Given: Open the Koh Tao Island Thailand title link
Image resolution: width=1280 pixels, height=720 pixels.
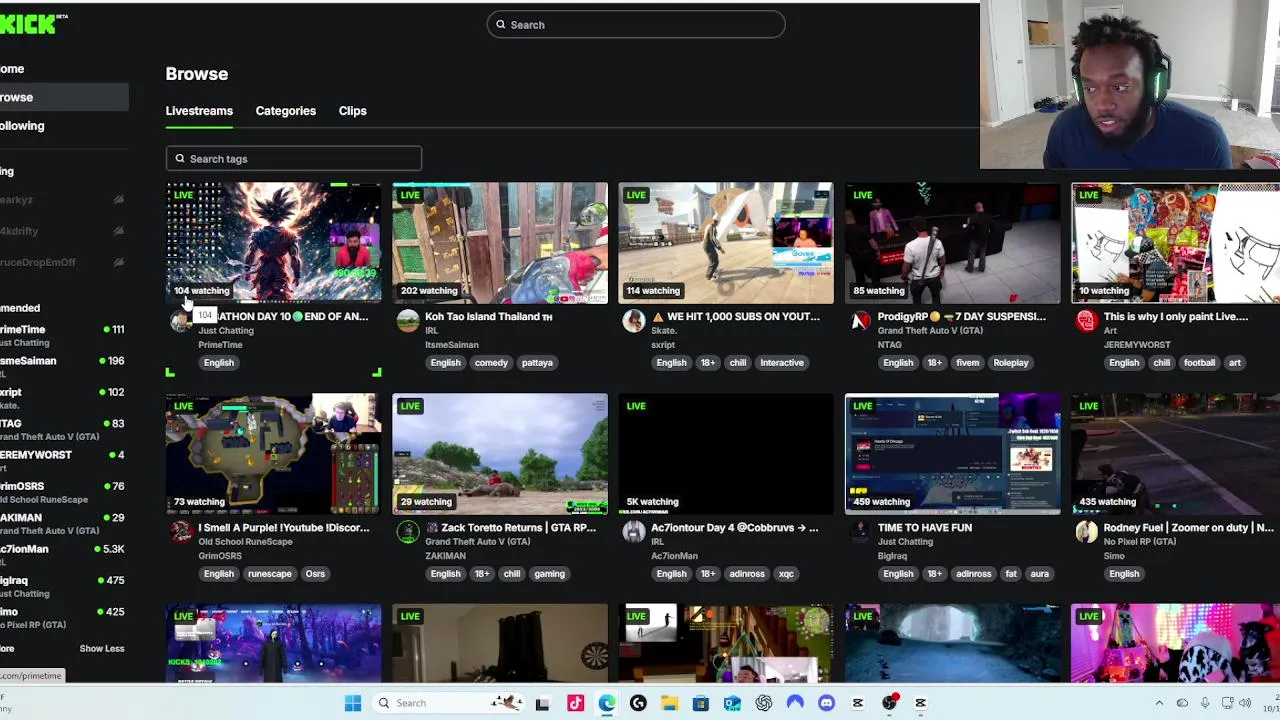Looking at the screenshot, I should click(488, 316).
